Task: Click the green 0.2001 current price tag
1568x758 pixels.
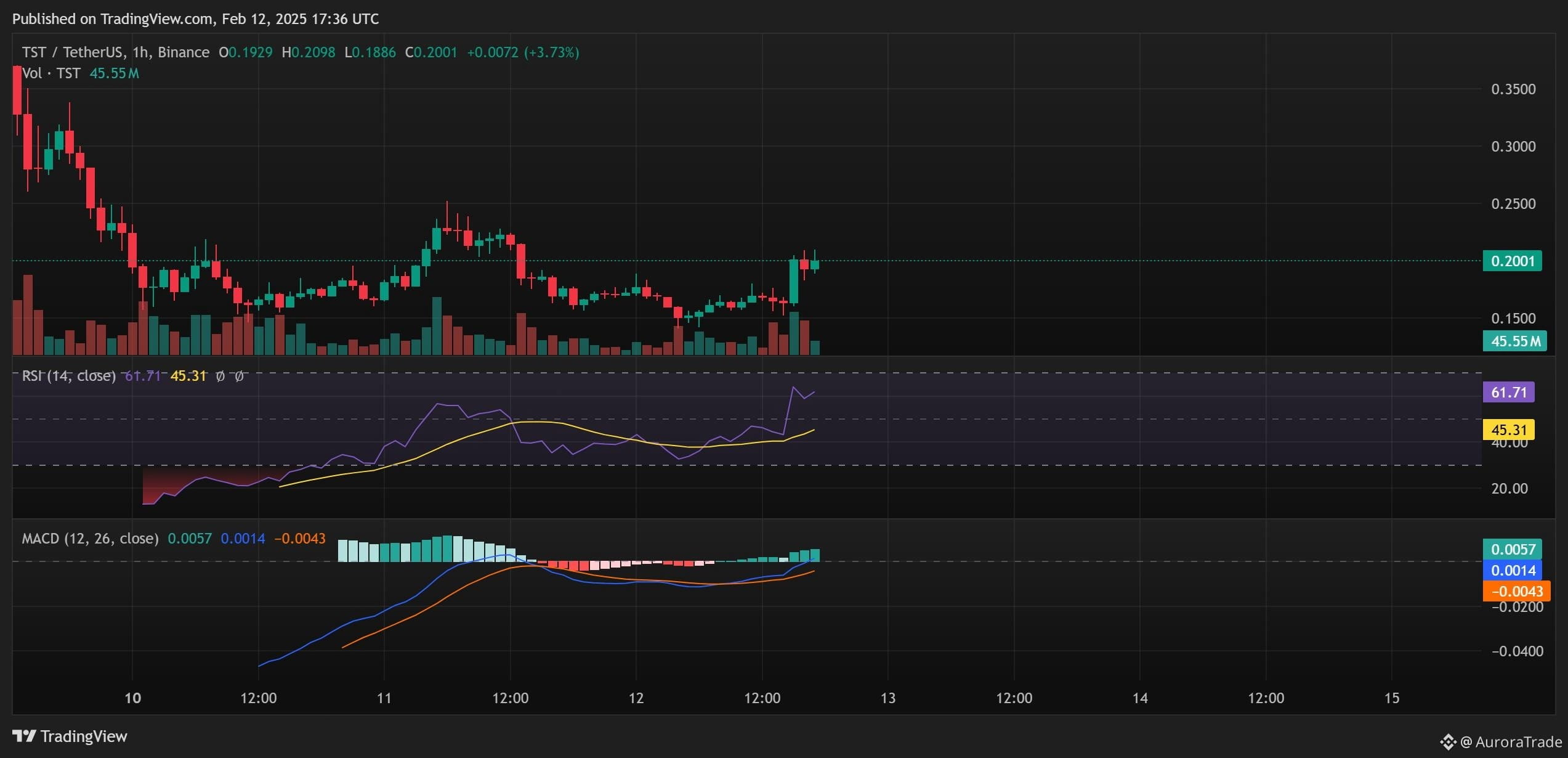Action: [1512, 261]
